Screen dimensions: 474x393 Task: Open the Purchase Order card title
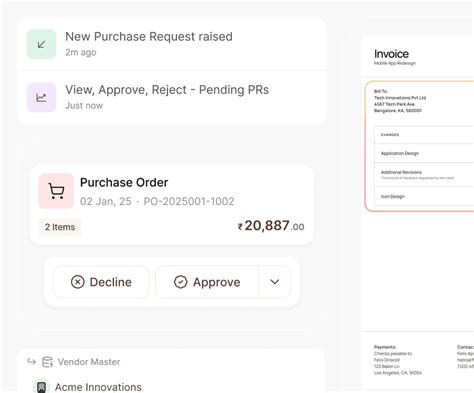(124, 183)
